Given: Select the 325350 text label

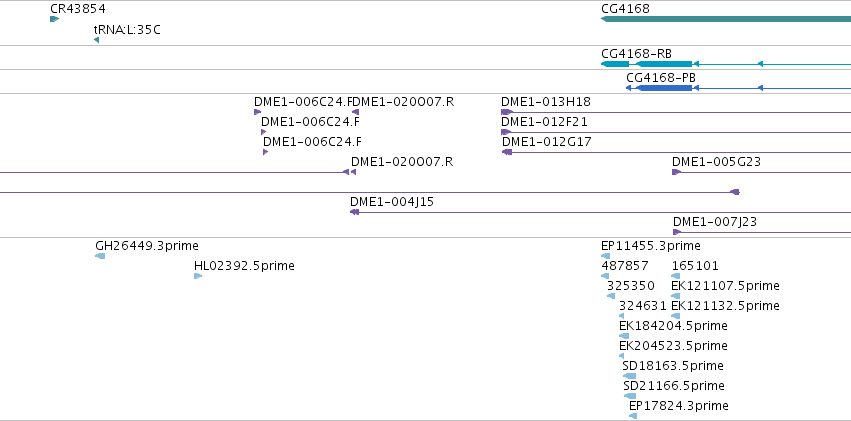Looking at the screenshot, I should point(631,286).
